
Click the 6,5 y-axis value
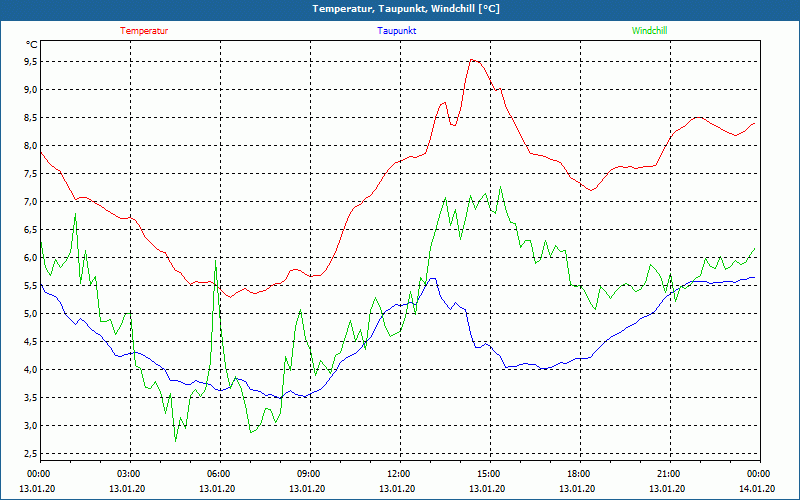(32, 230)
